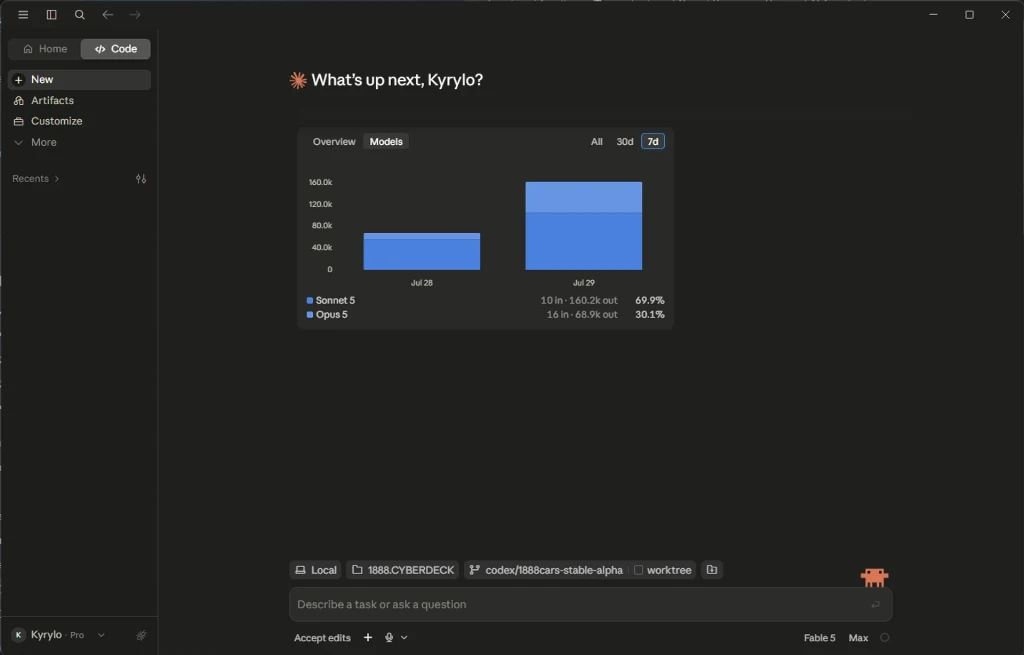Viewport: 1024px width, 655px height.
Task: Open the Recents filter settings icon
Action: click(x=141, y=179)
